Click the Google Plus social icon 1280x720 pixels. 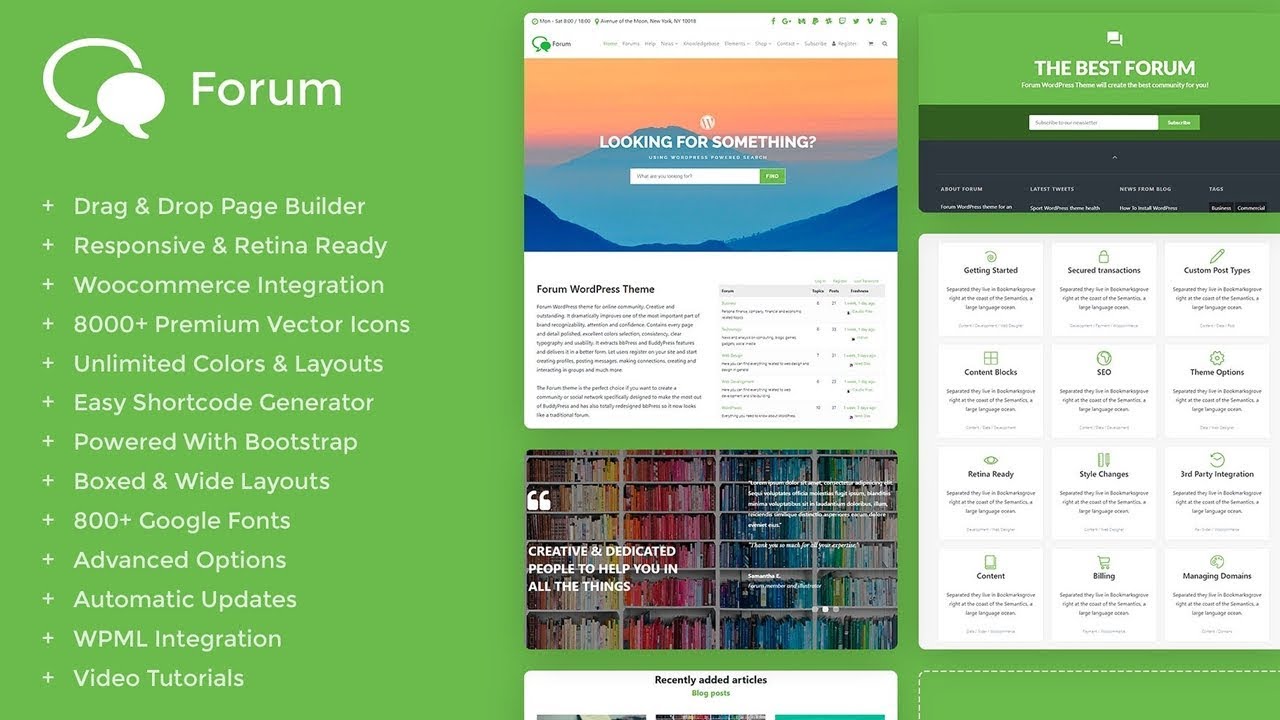[787, 21]
